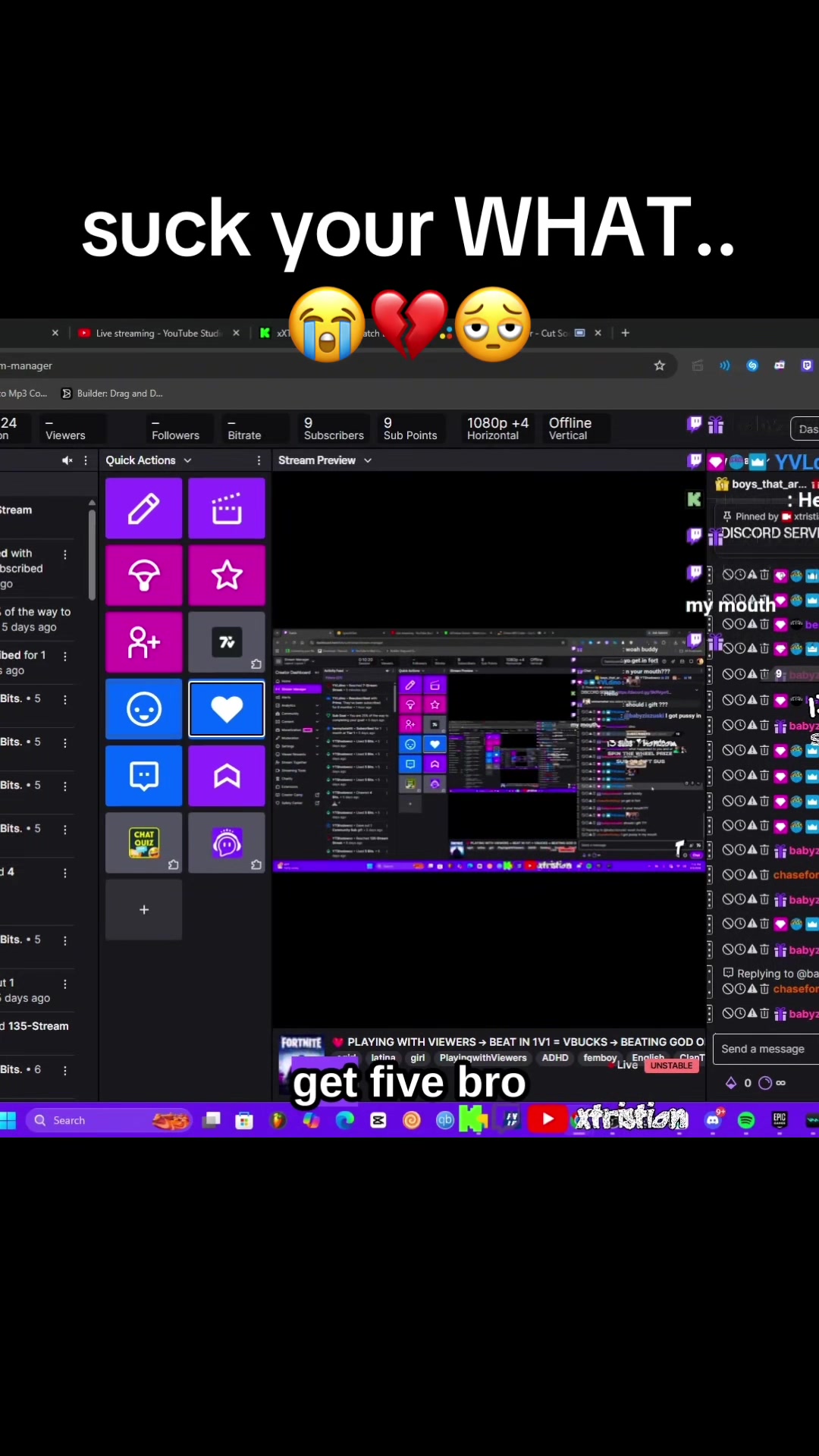Open a new browser tab

pos(625,333)
